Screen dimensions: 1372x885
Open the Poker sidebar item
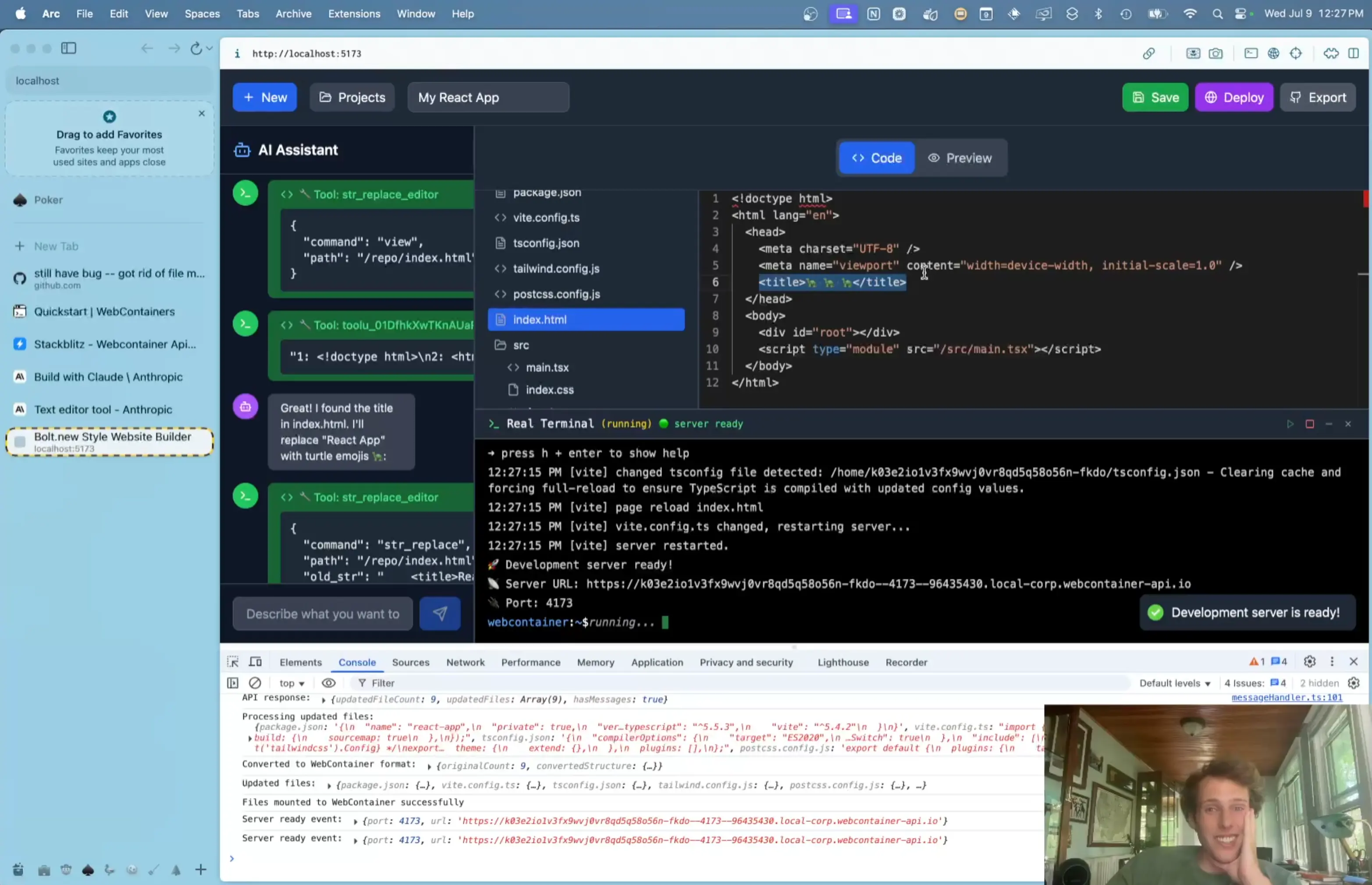click(x=109, y=200)
